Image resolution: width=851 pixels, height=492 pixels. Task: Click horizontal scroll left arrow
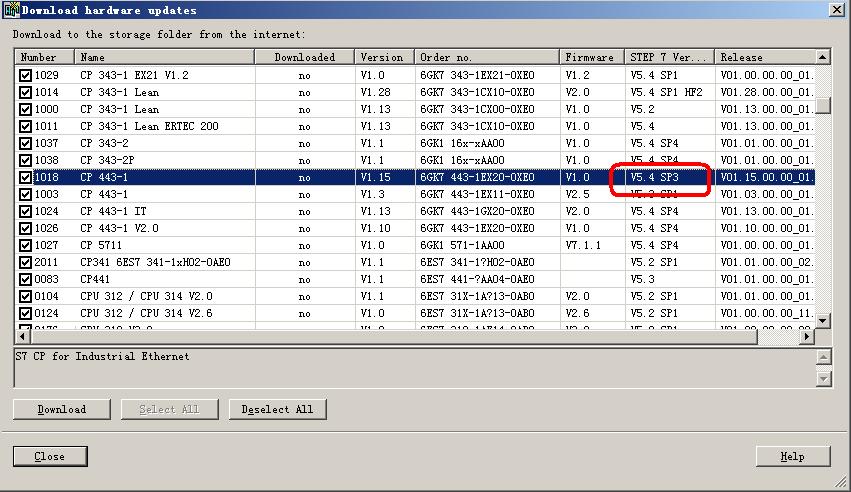point(22,336)
